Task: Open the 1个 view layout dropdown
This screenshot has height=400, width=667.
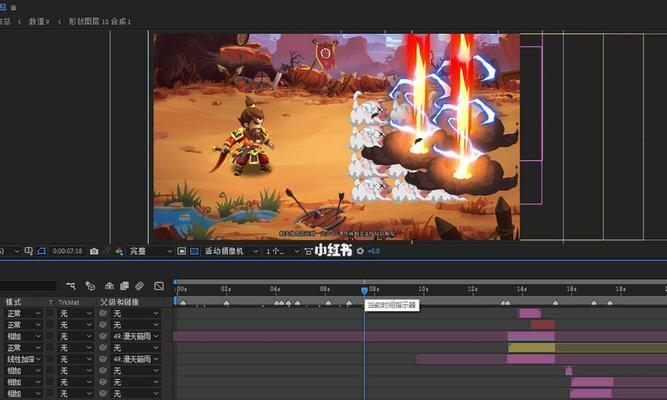Action: 282,251
